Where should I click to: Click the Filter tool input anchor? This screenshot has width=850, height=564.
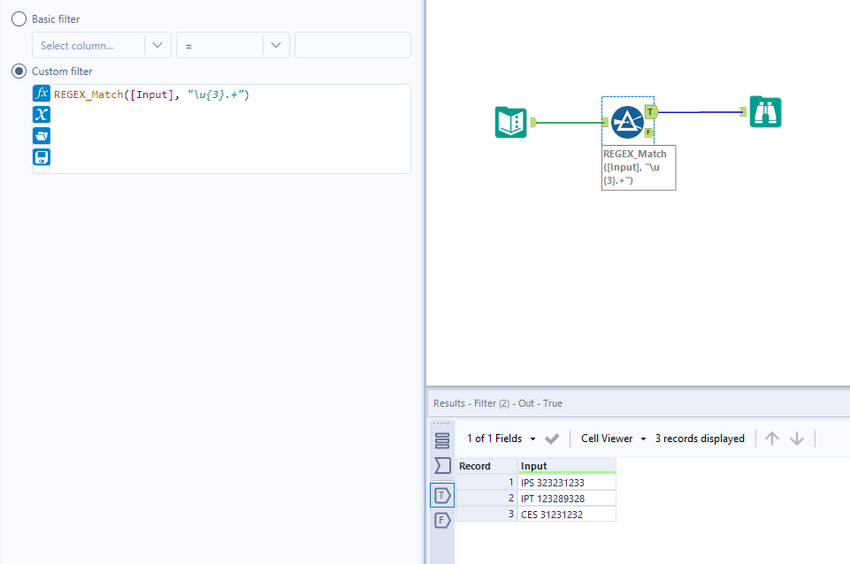[606, 123]
